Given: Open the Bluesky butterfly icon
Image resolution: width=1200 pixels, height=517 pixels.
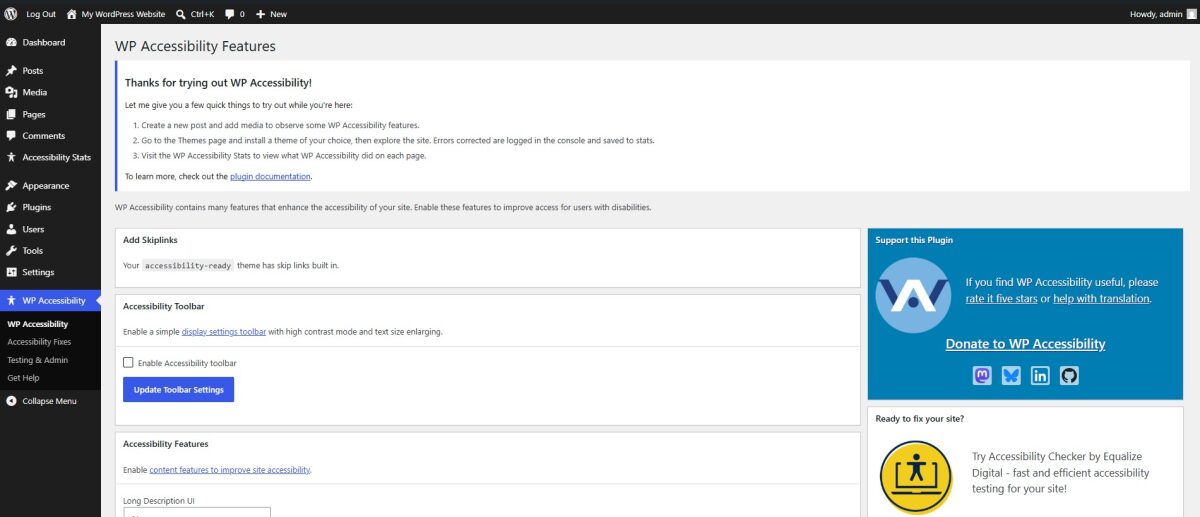Looking at the screenshot, I should point(1011,376).
